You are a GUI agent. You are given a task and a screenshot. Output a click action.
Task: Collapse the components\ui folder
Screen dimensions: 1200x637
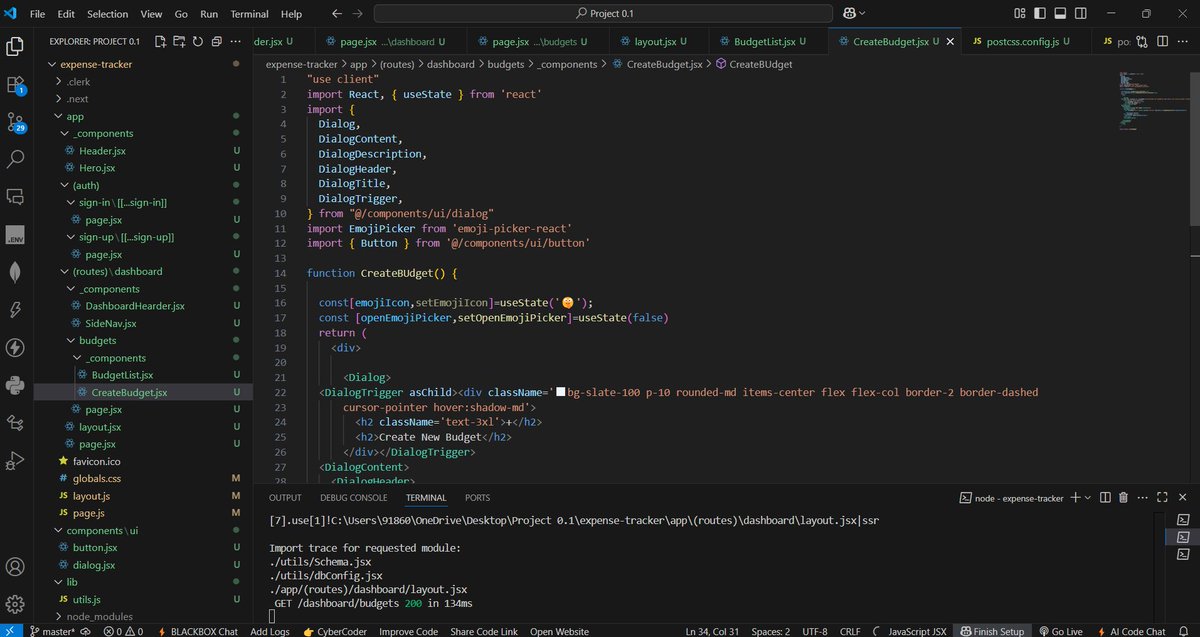[x=59, y=530]
